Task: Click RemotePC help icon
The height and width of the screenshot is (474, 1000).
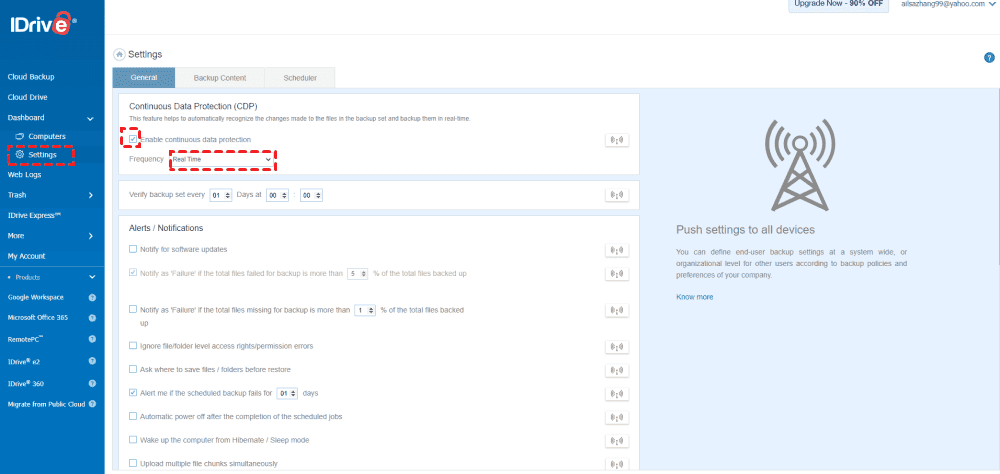Action: [x=92, y=339]
